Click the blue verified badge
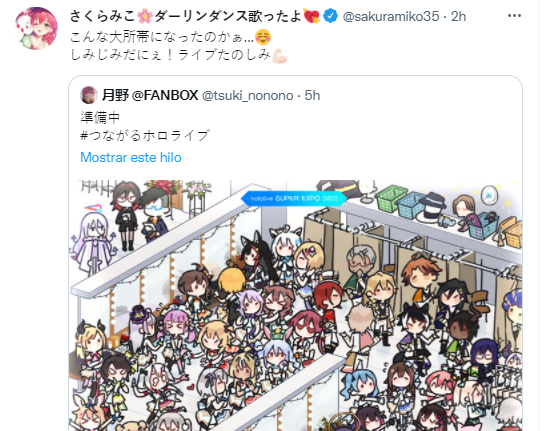Viewport: 552px width, 431px height. [x=330, y=16]
